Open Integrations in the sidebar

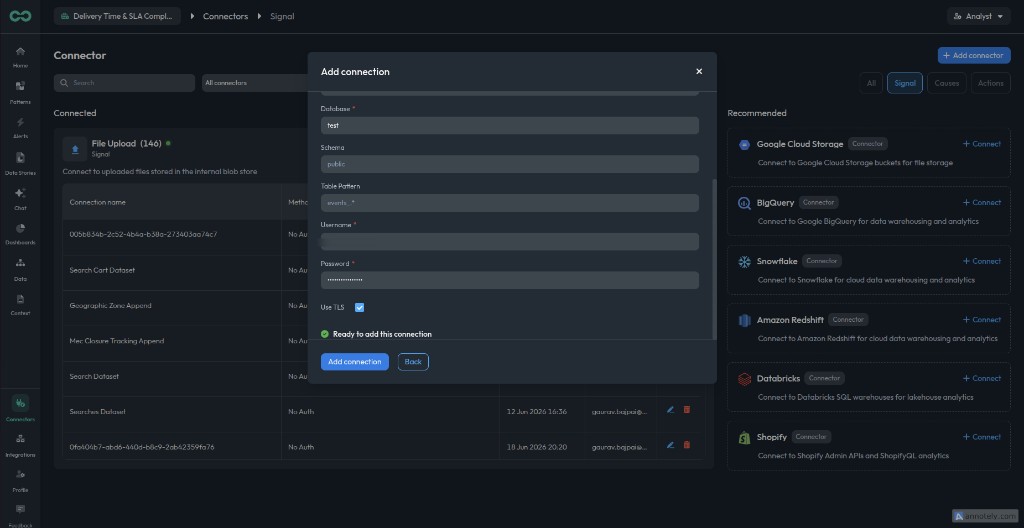pyautogui.click(x=20, y=445)
